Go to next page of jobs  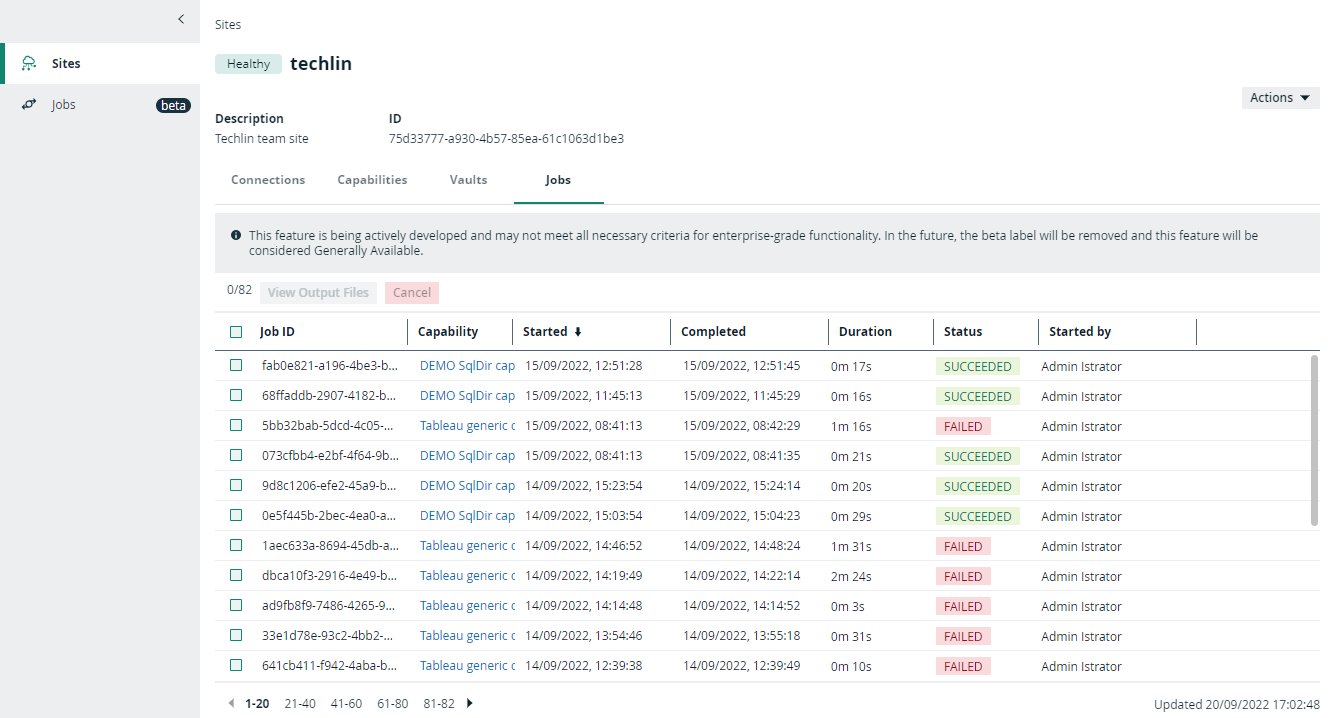470,703
